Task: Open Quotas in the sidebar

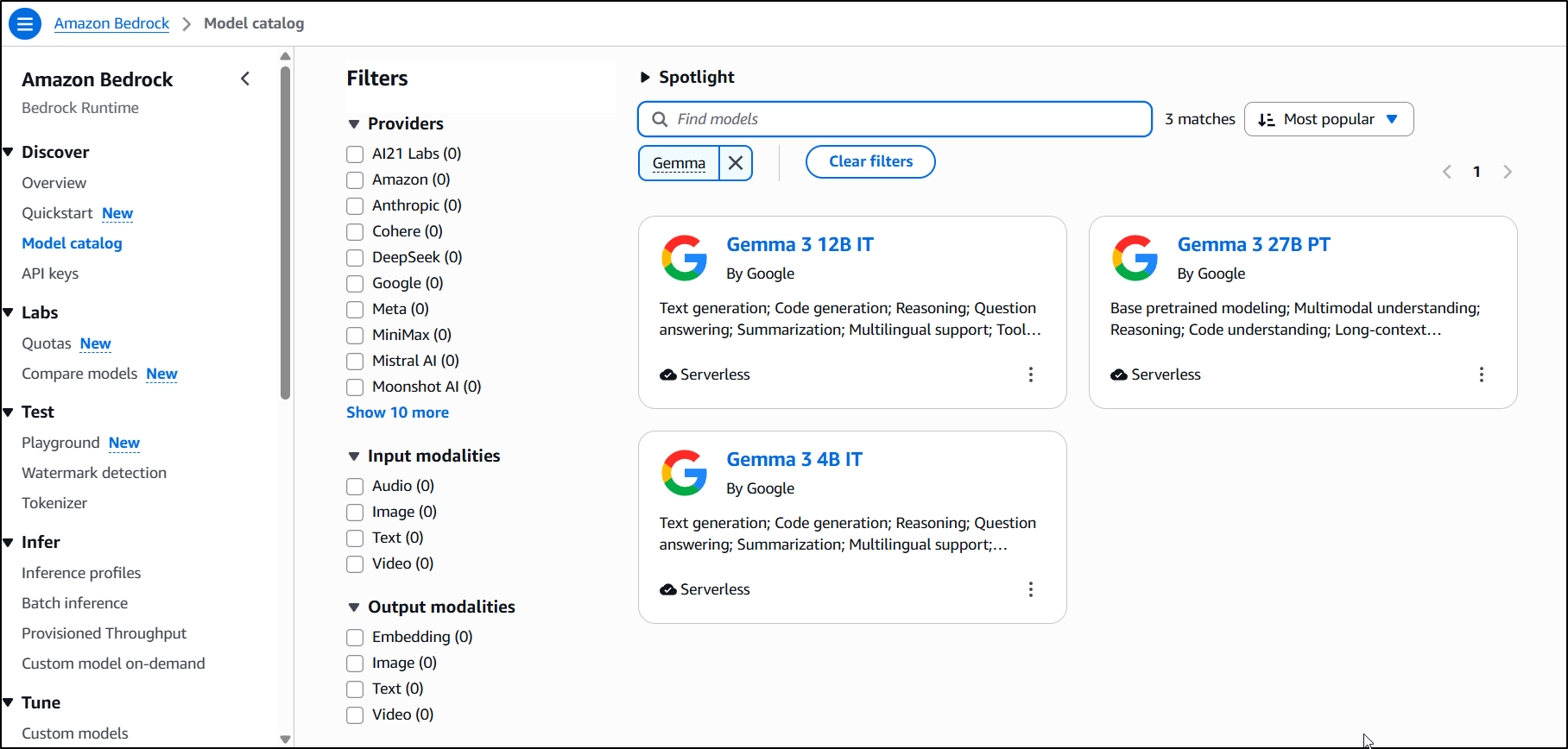Action: [47, 343]
